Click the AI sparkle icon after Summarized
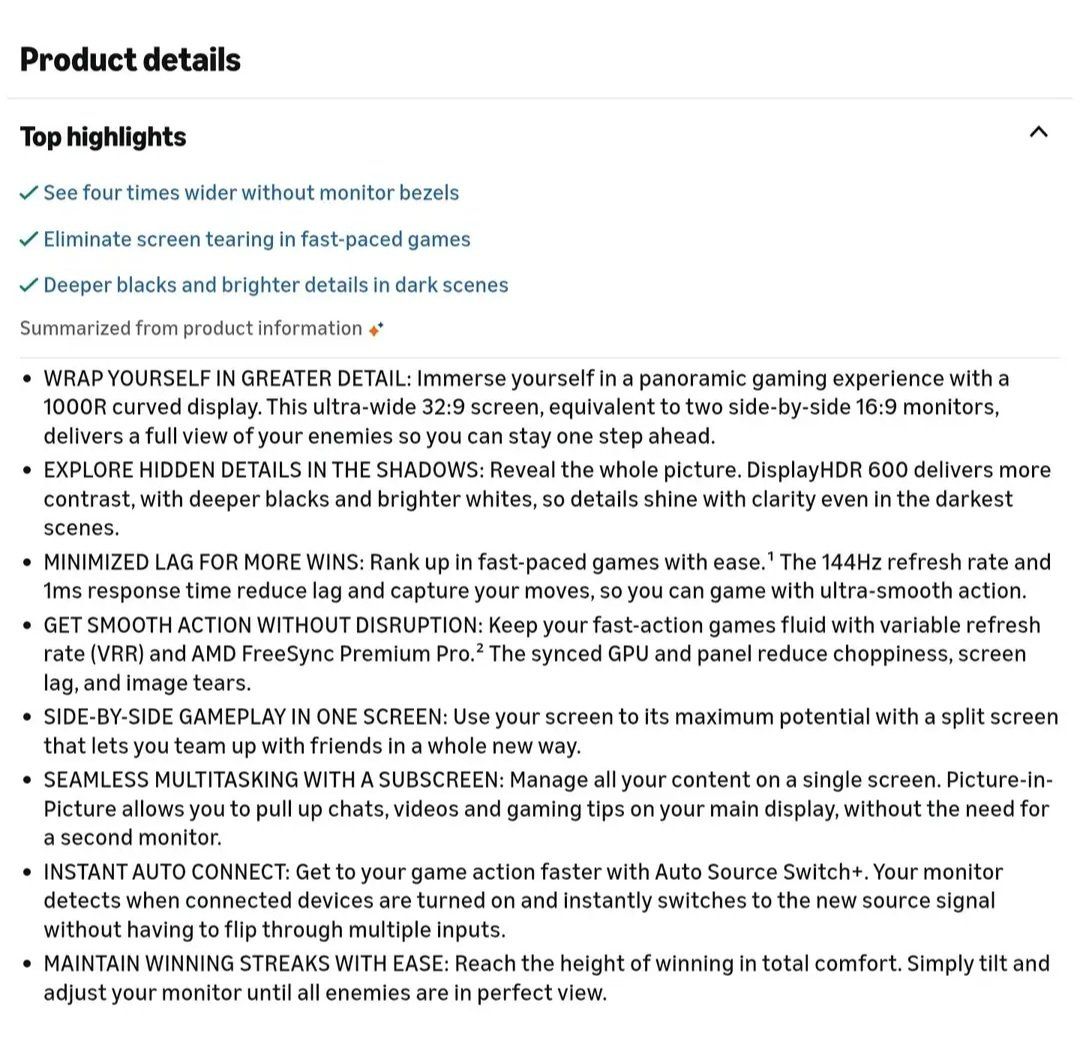 375,329
